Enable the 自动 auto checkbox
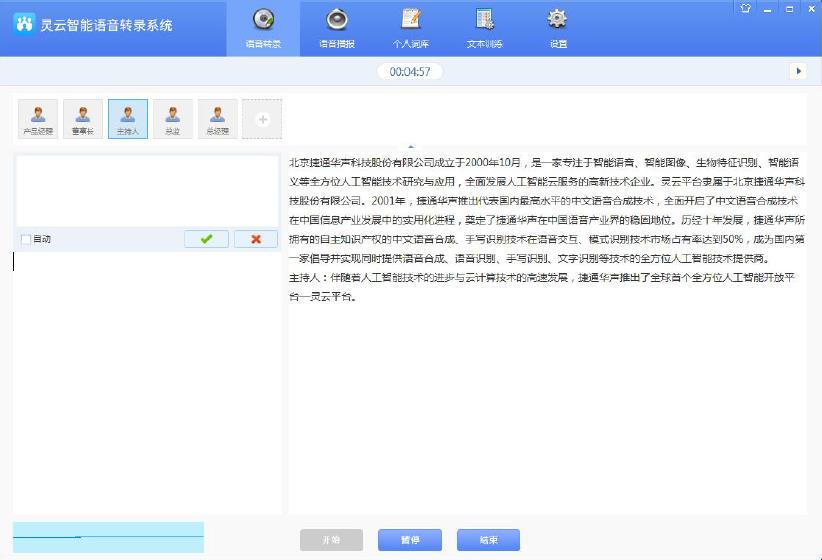Viewport: 822px width, 560px height. [x=26, y=239]
